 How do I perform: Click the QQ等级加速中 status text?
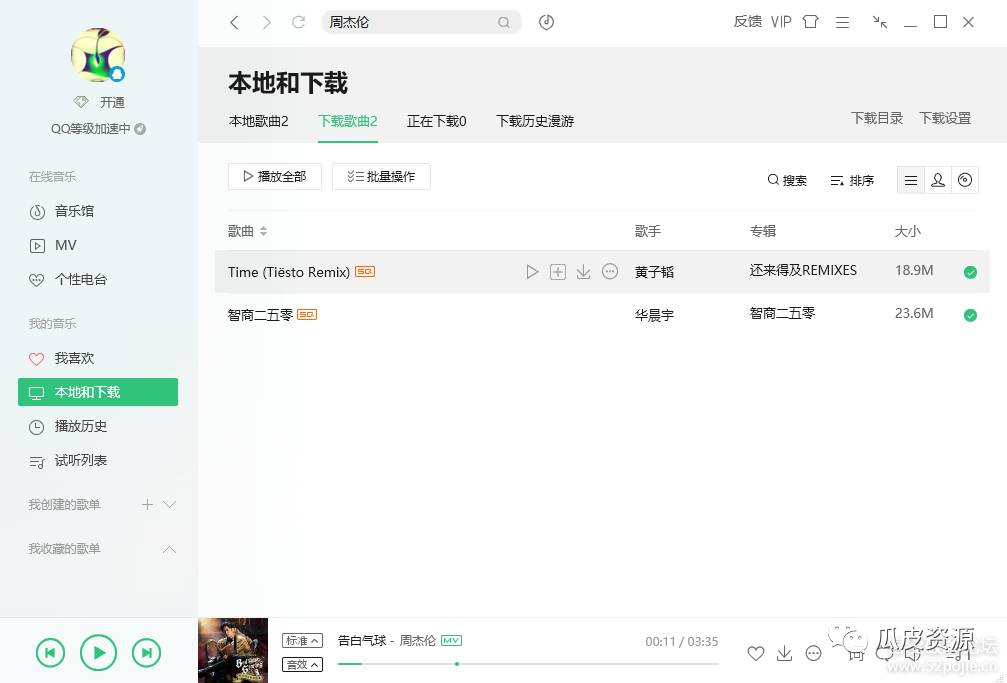[x=91, y=129]
